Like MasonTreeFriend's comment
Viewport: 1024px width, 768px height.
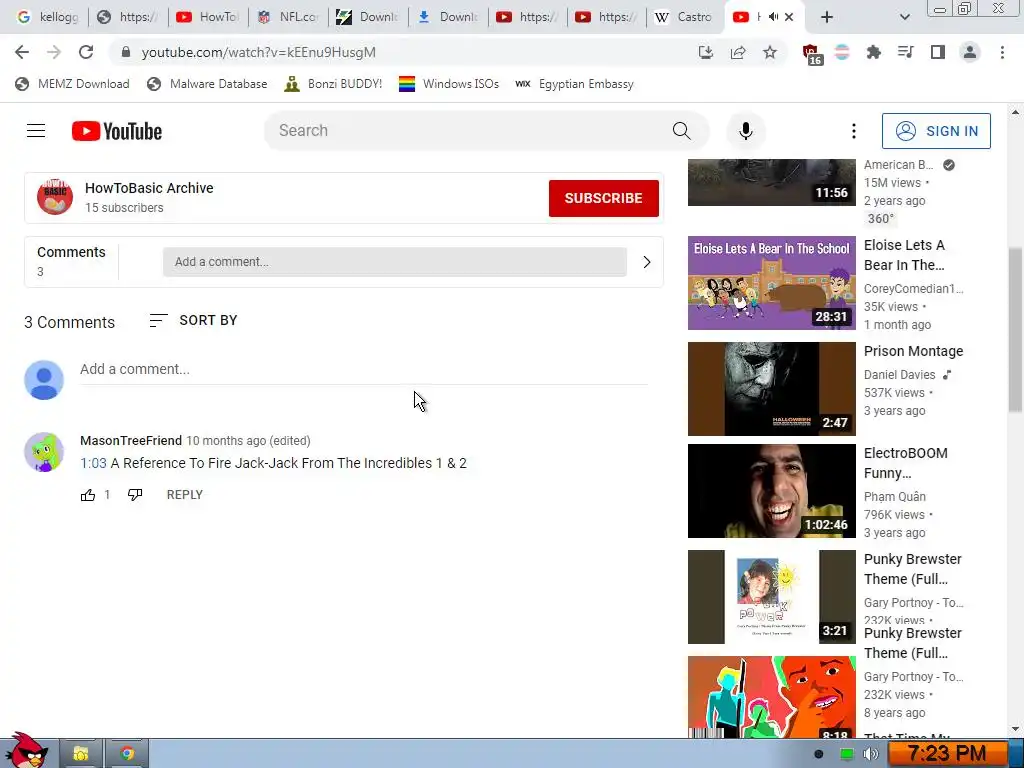(88, 495)
